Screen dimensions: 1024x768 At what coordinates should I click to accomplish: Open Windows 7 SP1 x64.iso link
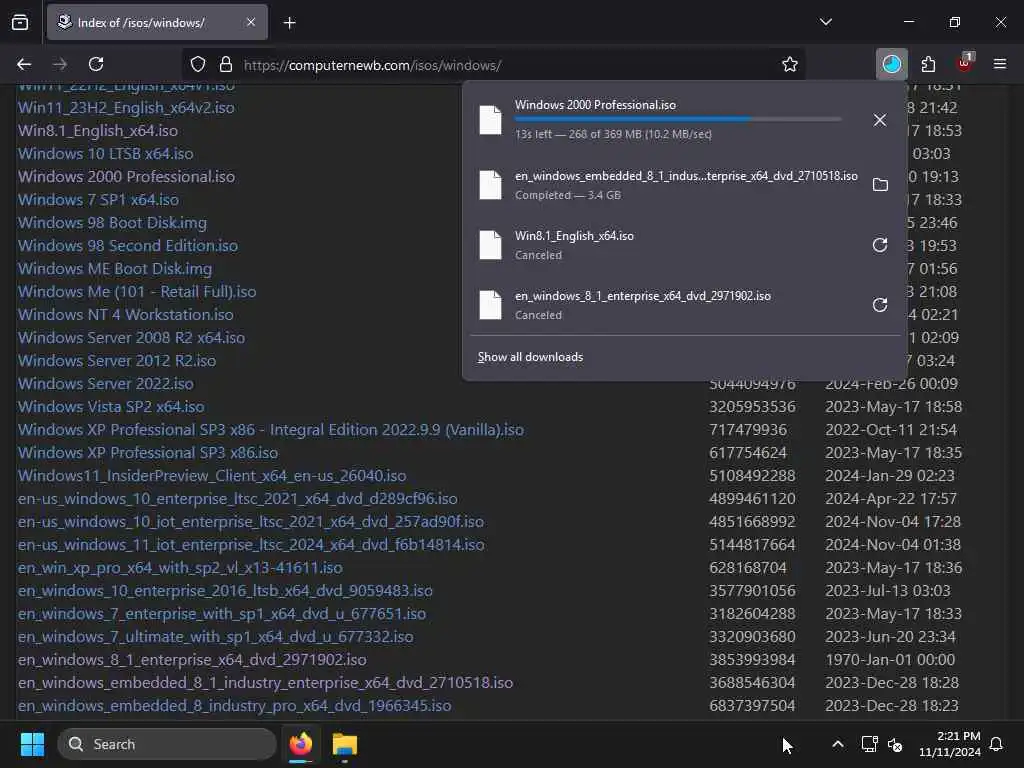point(99,199)
